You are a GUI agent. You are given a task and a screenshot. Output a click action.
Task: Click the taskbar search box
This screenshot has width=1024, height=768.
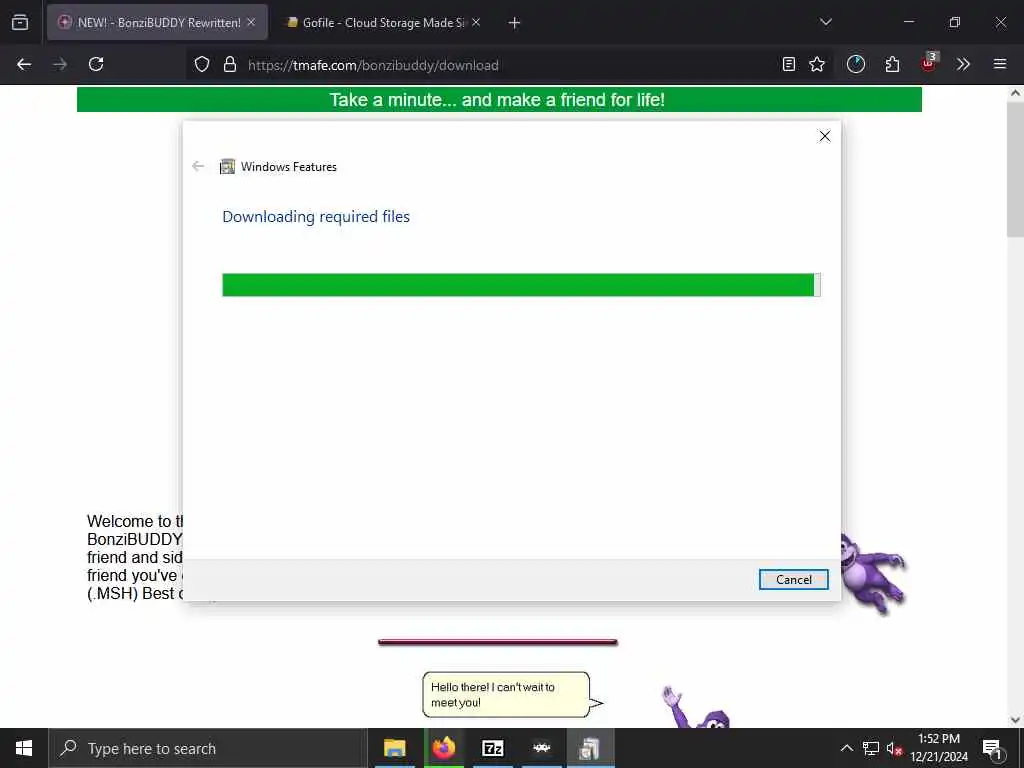coord(208,748)
